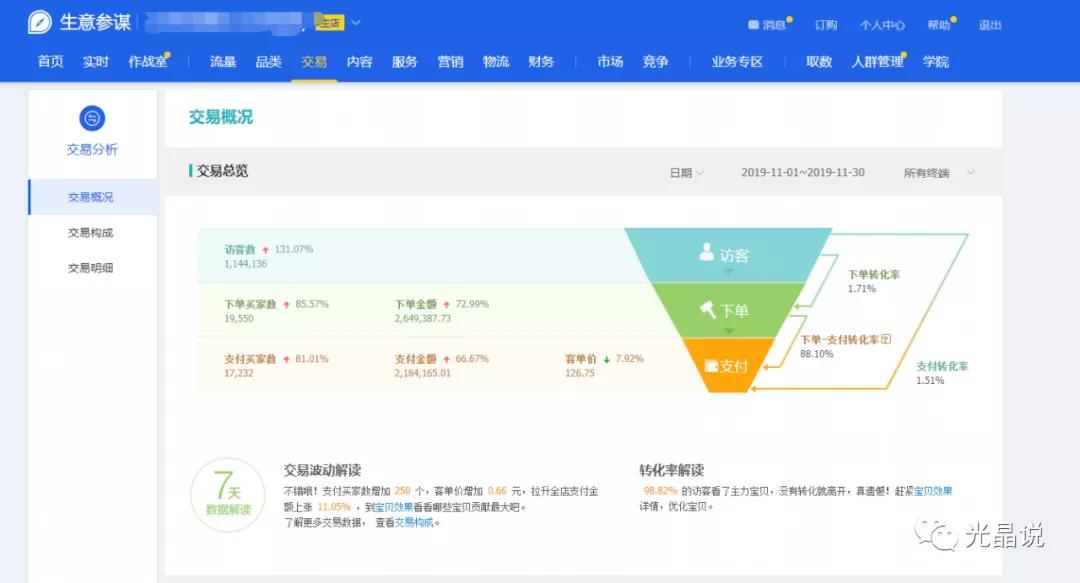Viewport: 1080px width, 583px height.
Task: Click the 7天数据解读 circular badge
Action: [x=227, y=495]
